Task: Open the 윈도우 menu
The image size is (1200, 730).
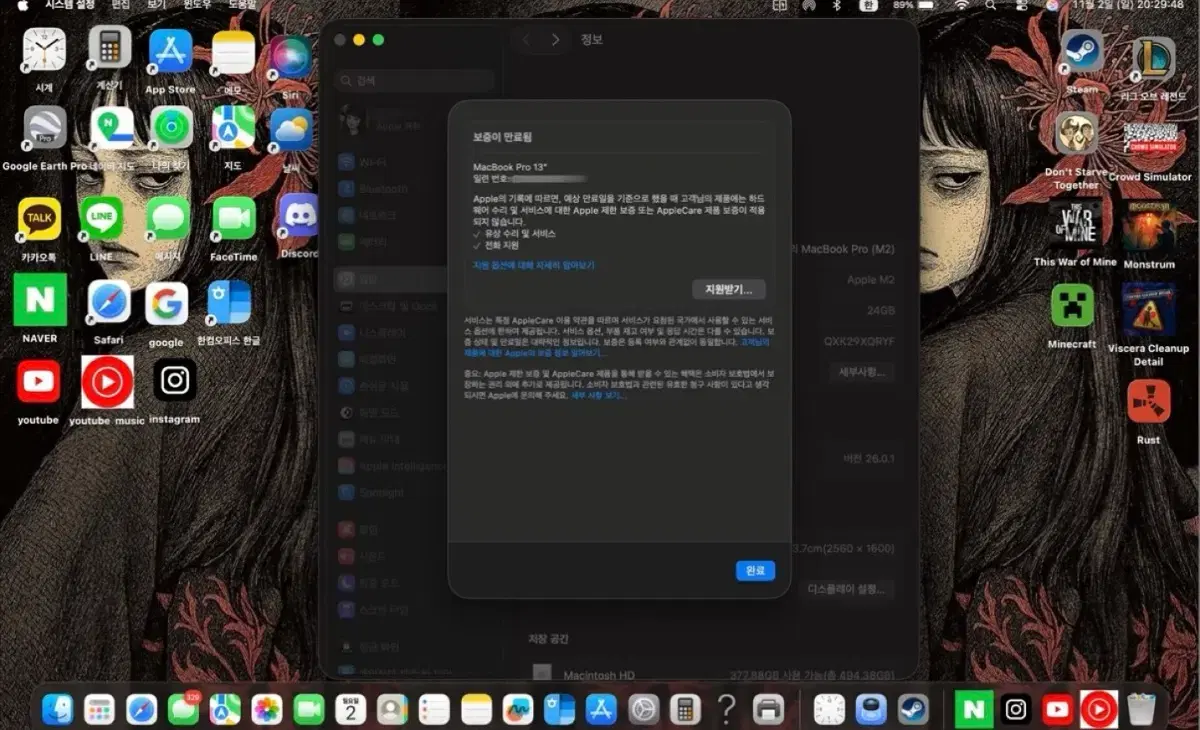Action: pos(197,5)
